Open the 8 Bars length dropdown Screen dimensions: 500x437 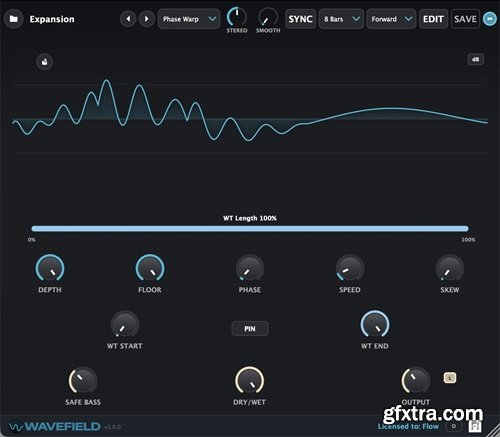[341, 19]
